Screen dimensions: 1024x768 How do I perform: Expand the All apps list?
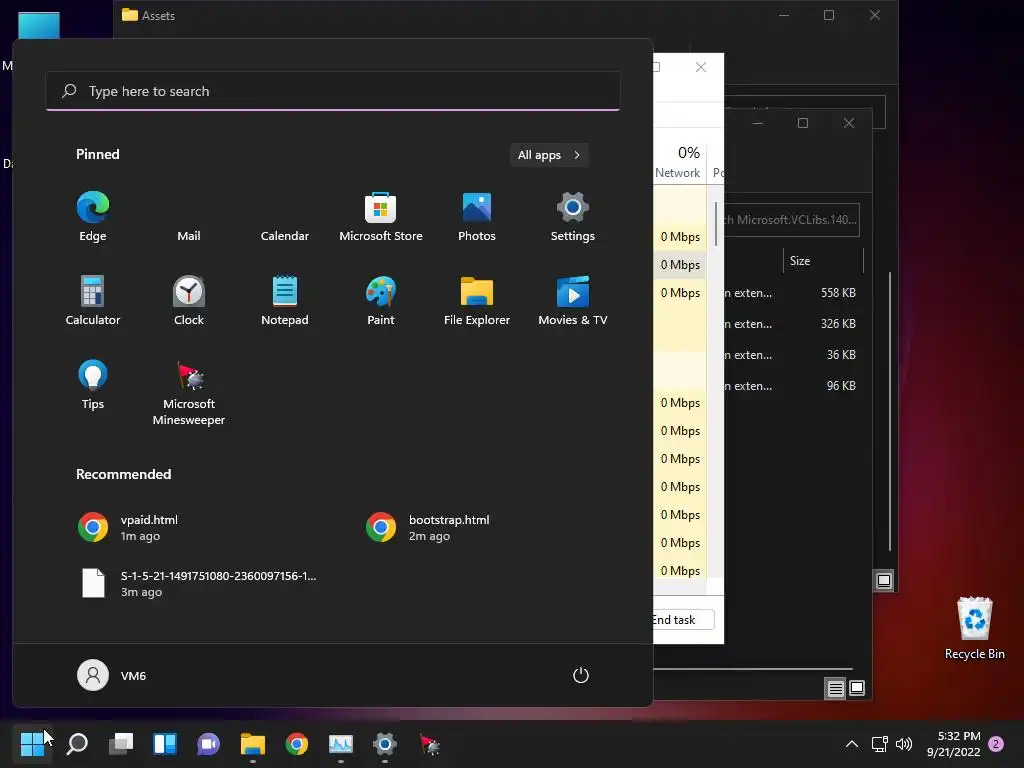point(549,155)
